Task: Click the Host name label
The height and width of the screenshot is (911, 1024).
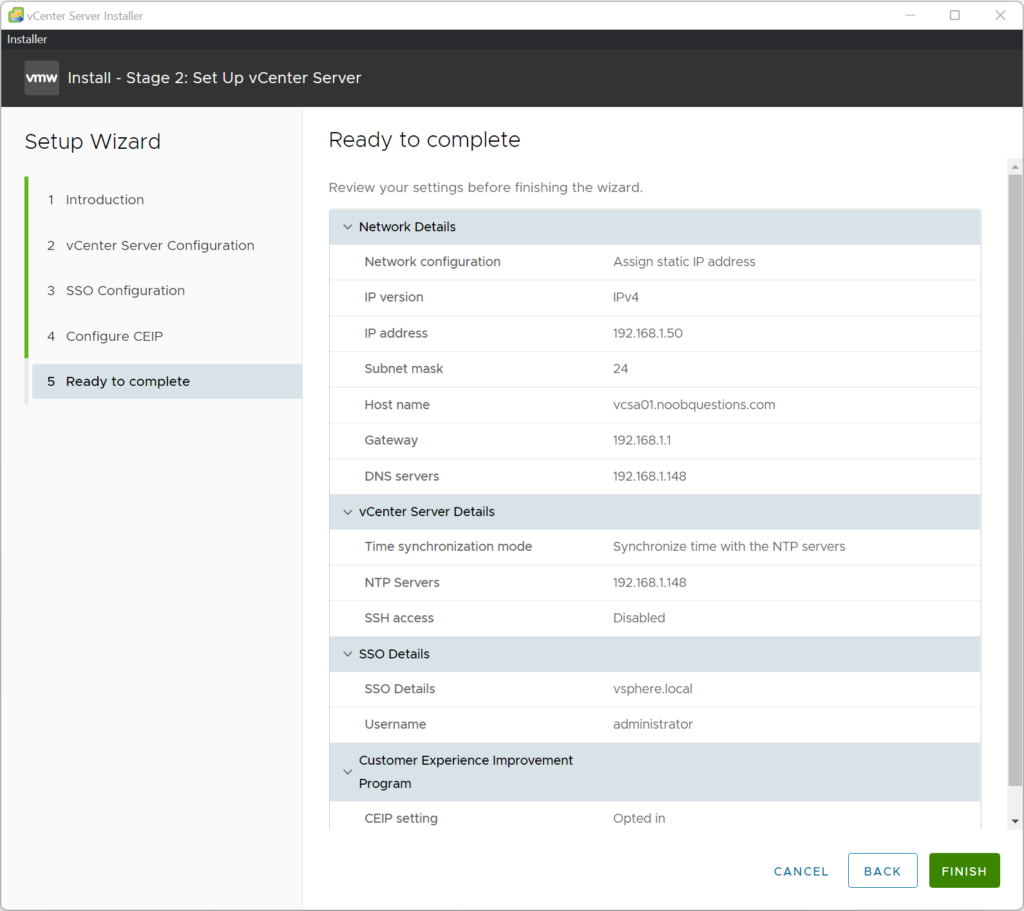Action: tap(396, 405)
